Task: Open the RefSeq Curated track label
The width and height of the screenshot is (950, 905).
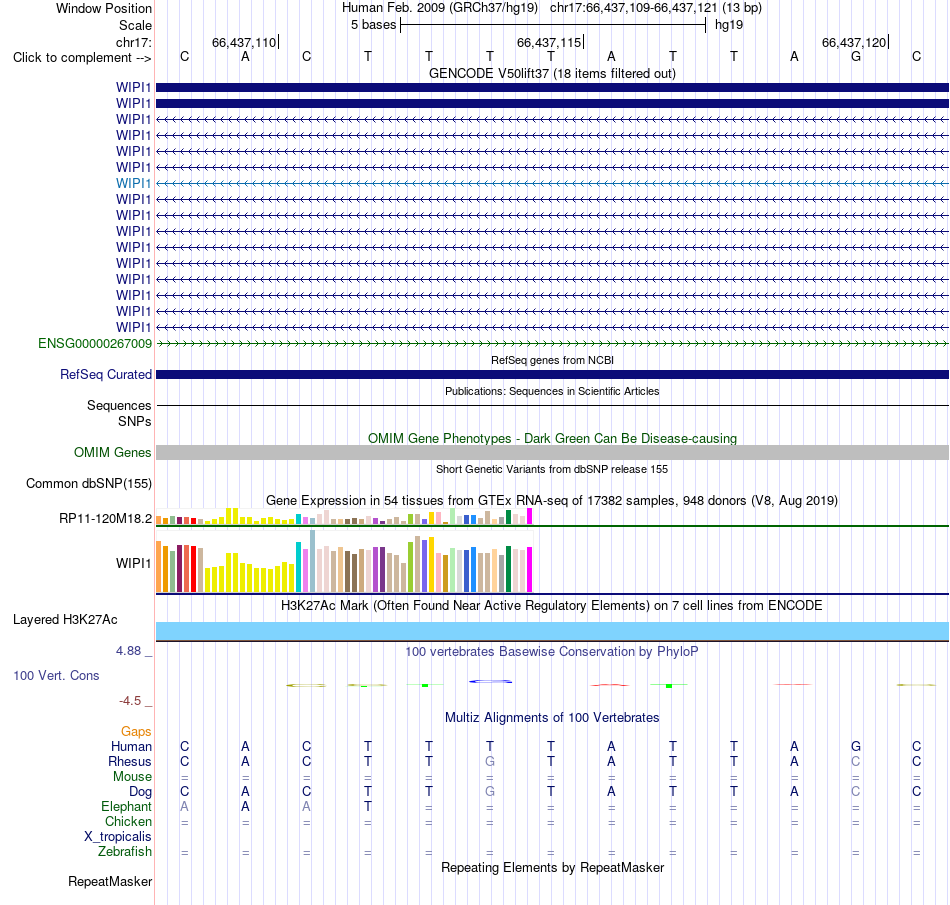Action: [x=106, y=374]
